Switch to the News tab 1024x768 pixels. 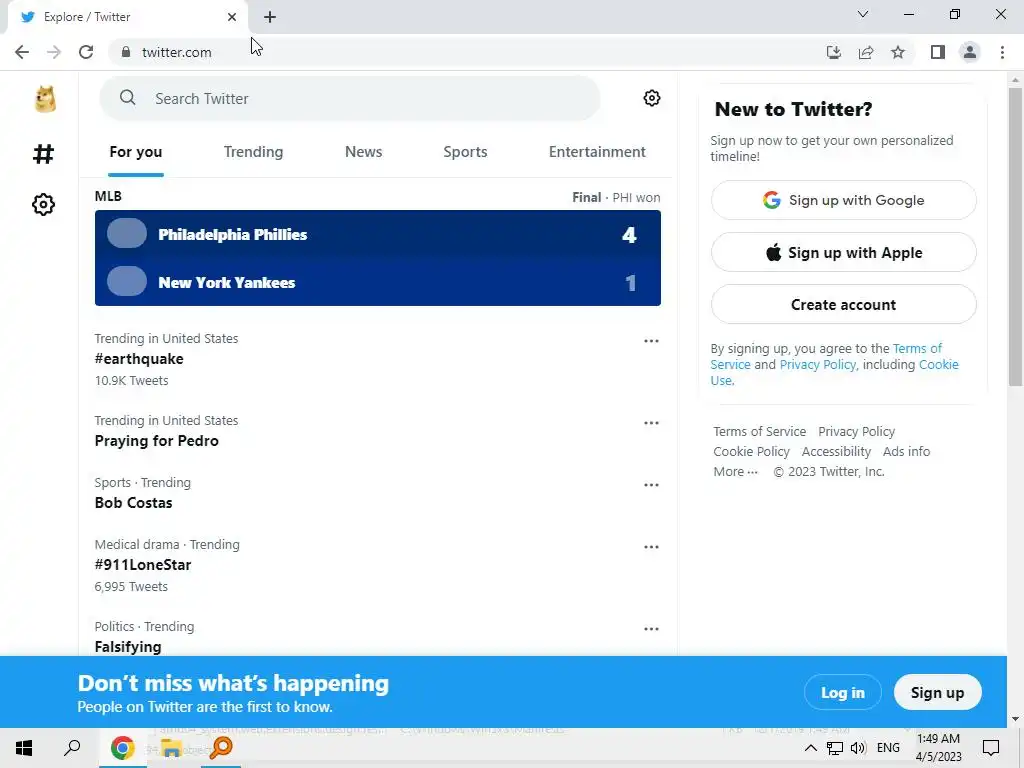[x=364, y=152]
